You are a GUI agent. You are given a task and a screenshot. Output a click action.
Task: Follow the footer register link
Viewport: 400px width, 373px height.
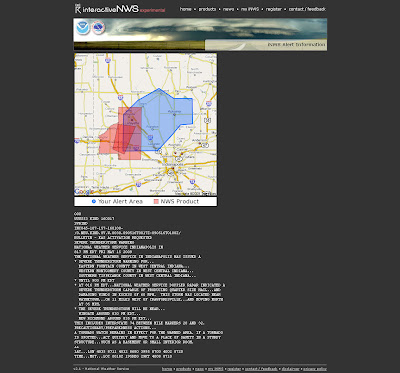(234, 369)
